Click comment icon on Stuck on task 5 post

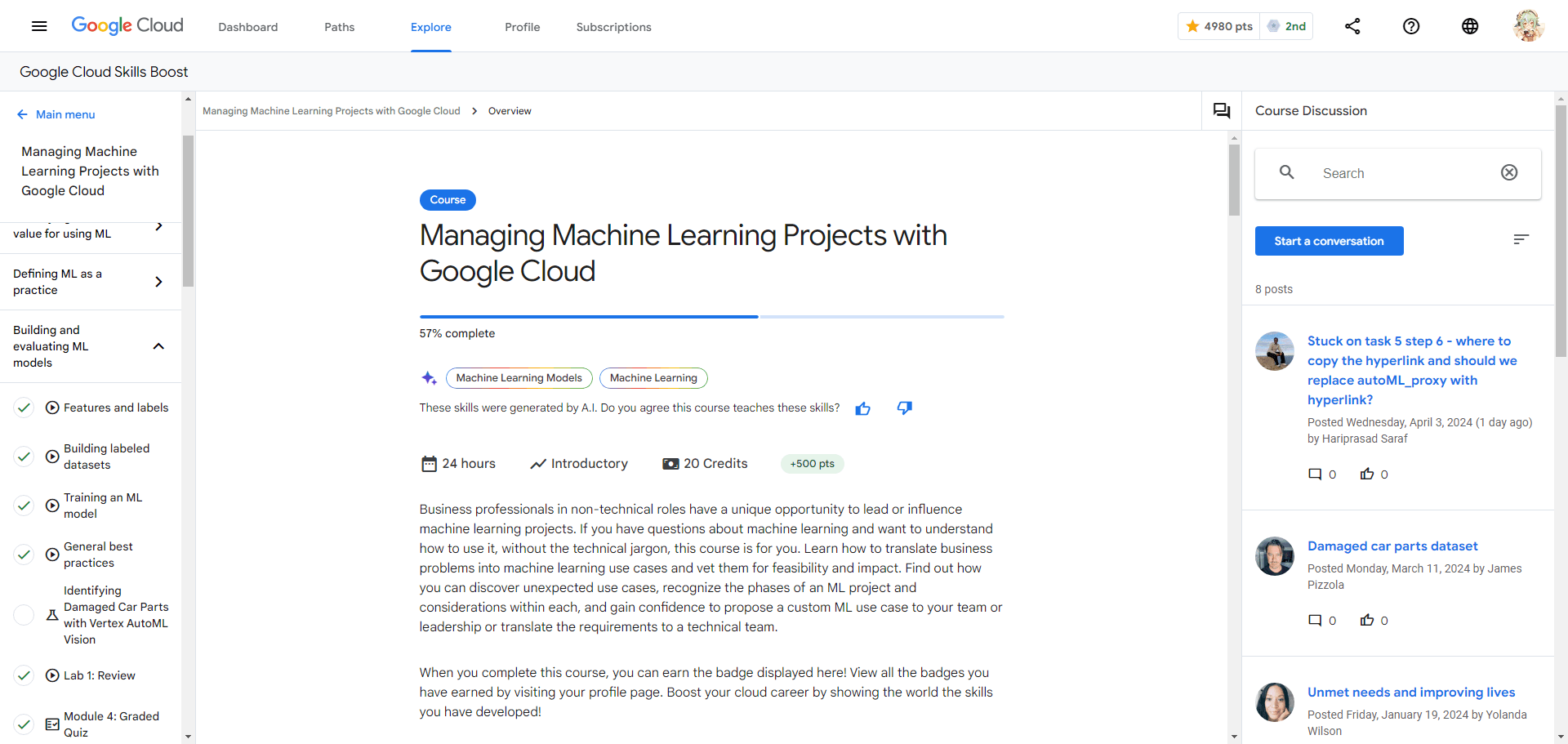pos(1315,474)
